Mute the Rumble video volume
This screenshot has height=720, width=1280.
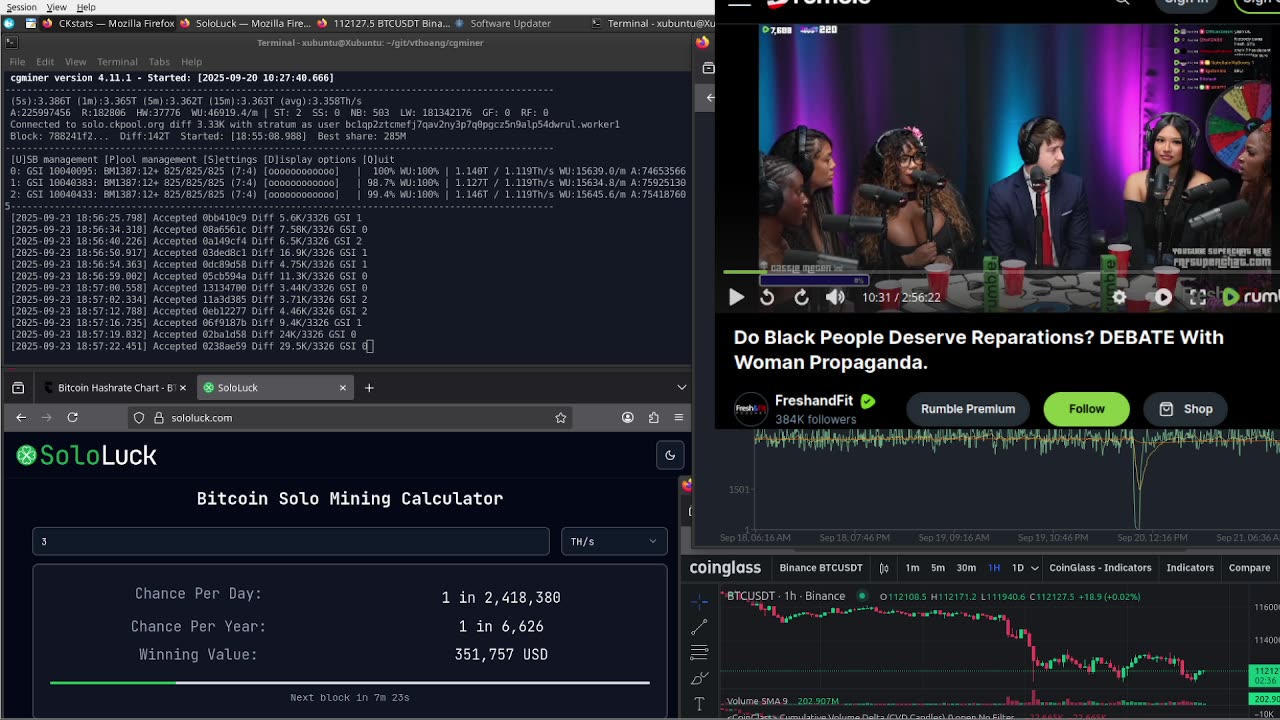pyautogui.click(x=835, y=297)
